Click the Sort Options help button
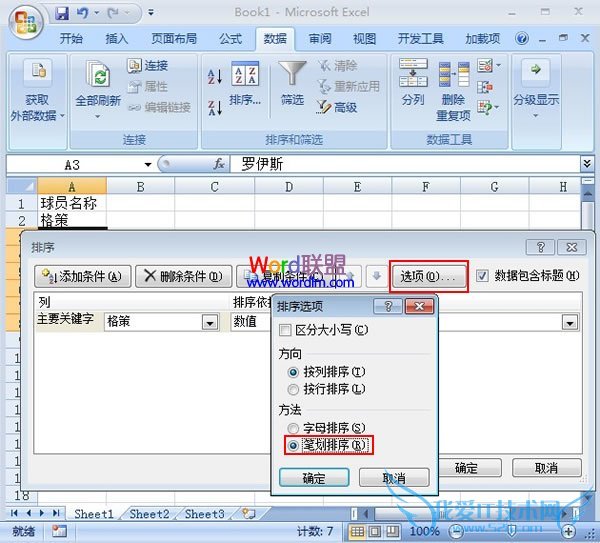 (388, 306)
